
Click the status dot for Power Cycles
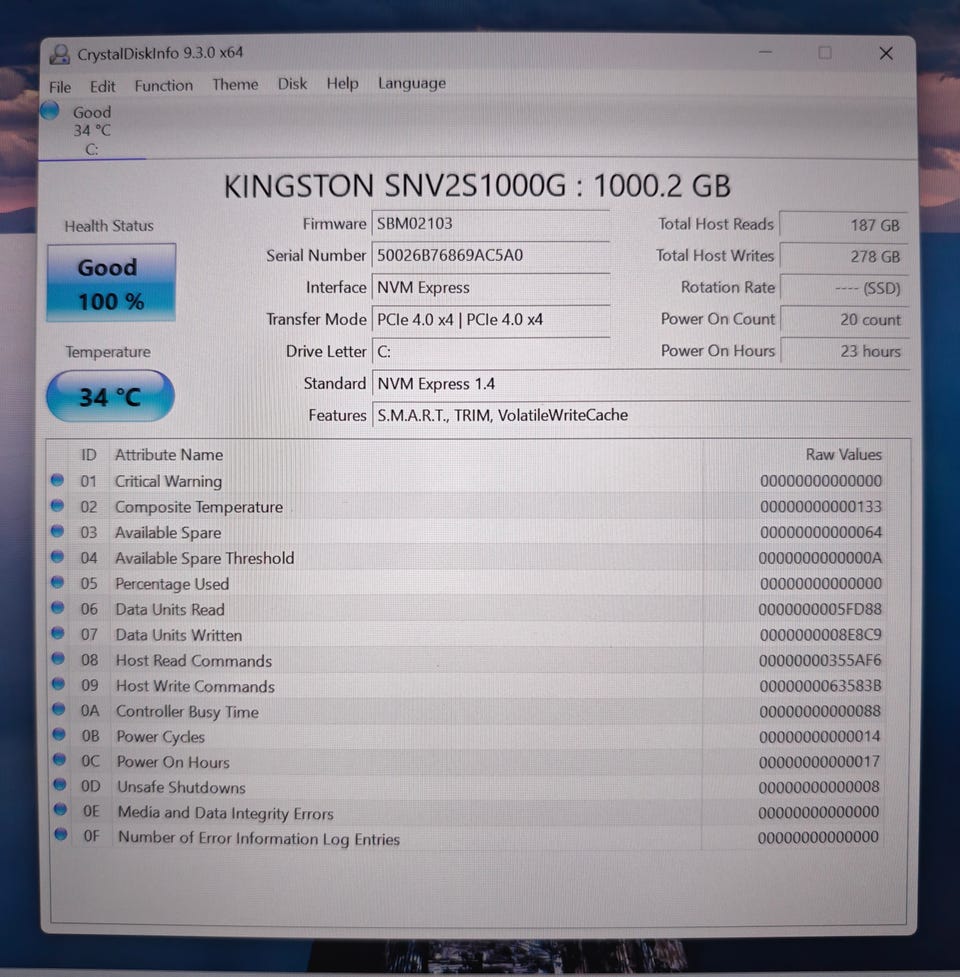(x=59, y=734)
